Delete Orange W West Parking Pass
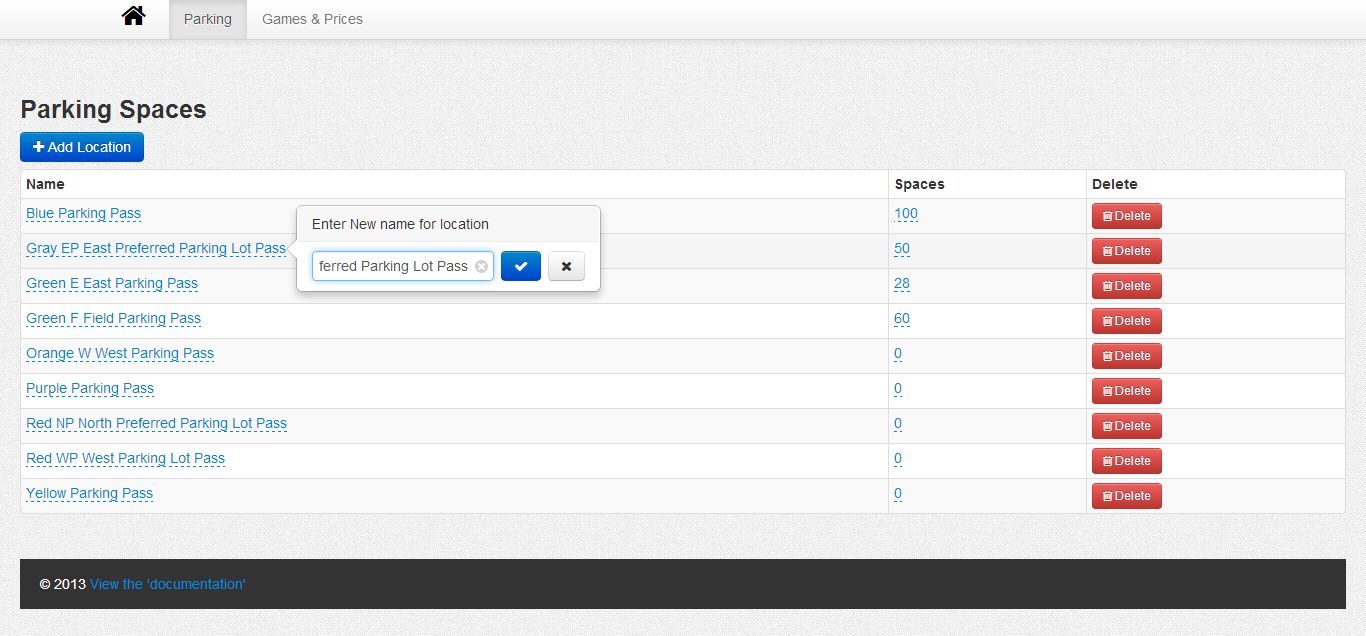1366x636 pixels. tap(1126, 356)
